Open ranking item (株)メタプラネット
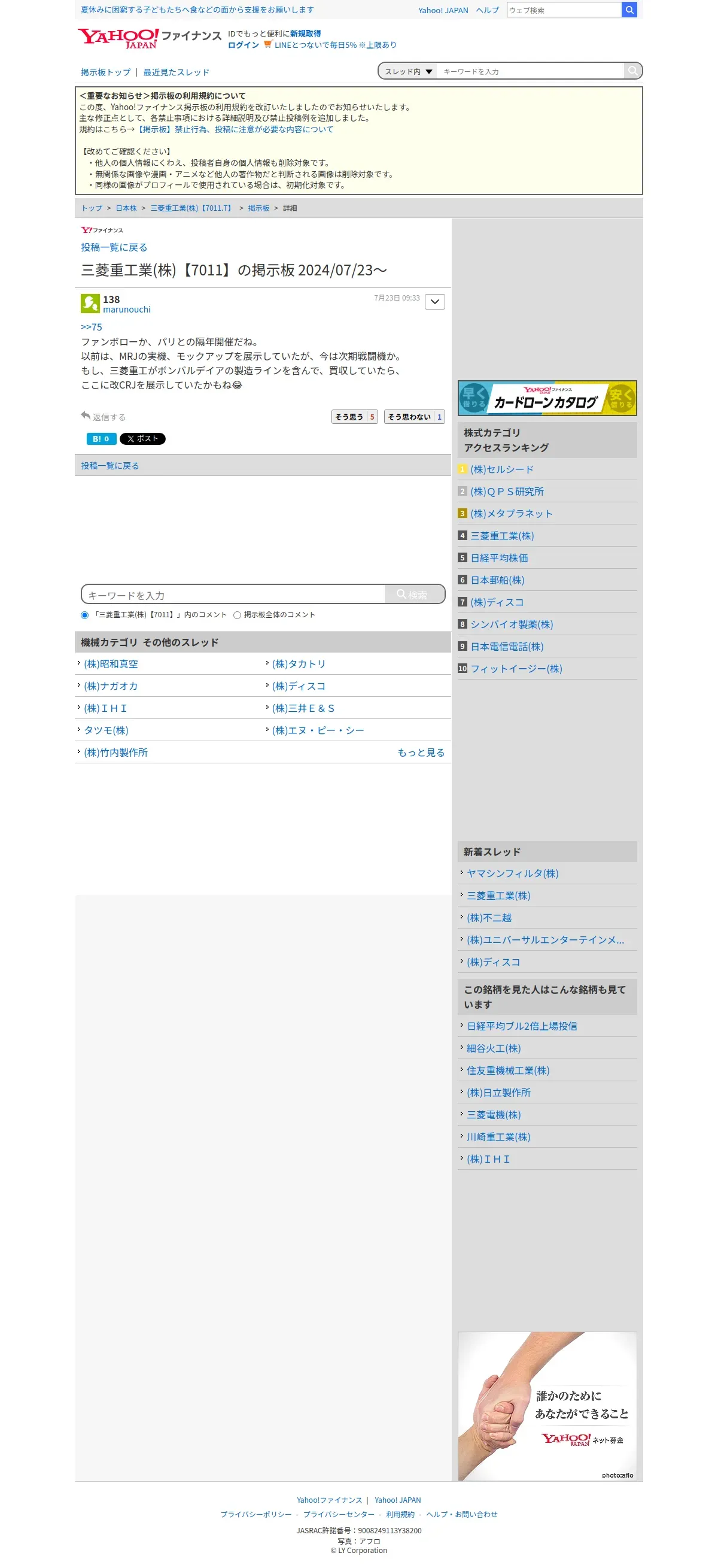 (x=512, y=514)
